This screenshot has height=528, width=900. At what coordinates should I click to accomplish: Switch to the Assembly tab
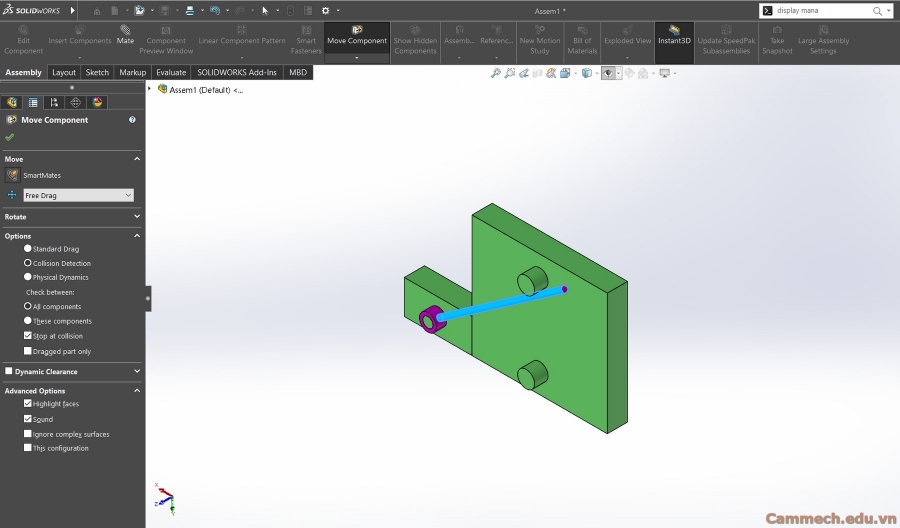[24, 72]
